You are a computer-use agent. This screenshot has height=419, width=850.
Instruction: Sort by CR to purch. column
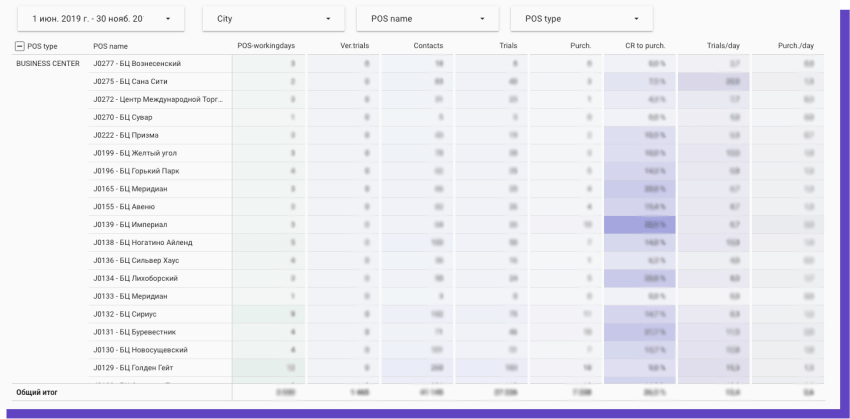648,46
